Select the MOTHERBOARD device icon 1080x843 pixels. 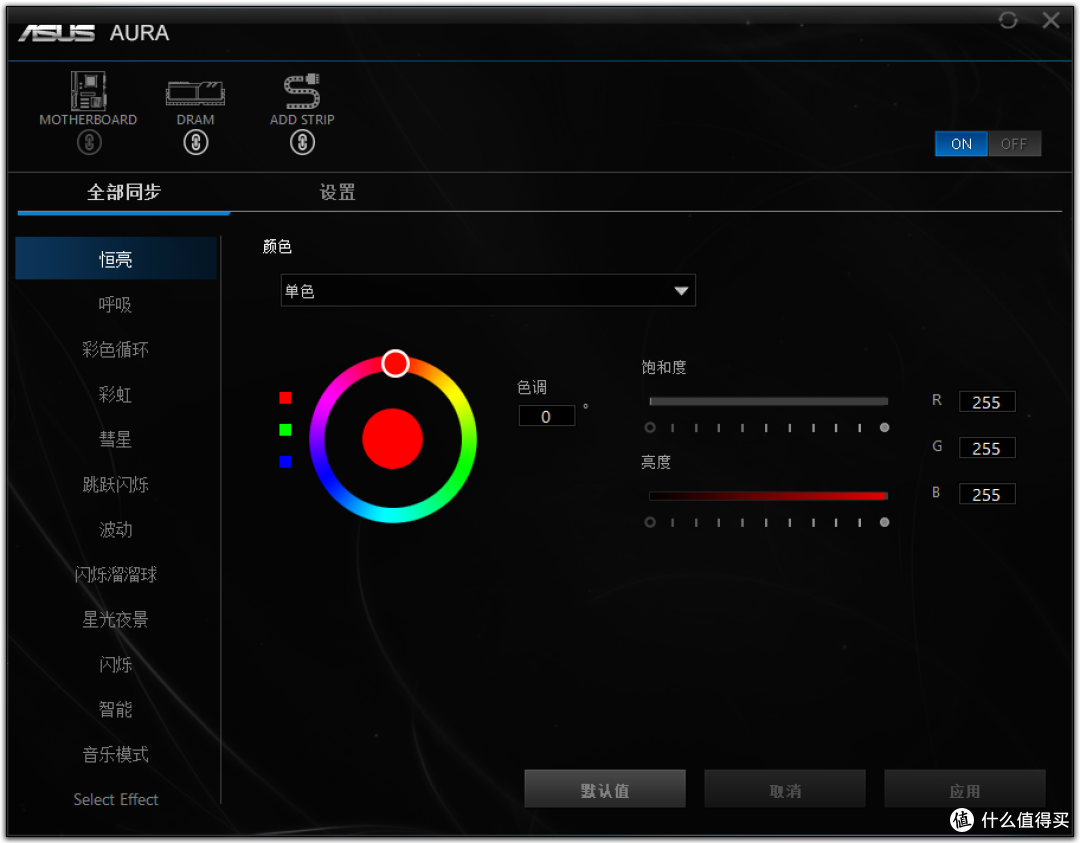(x=88, y=91)
